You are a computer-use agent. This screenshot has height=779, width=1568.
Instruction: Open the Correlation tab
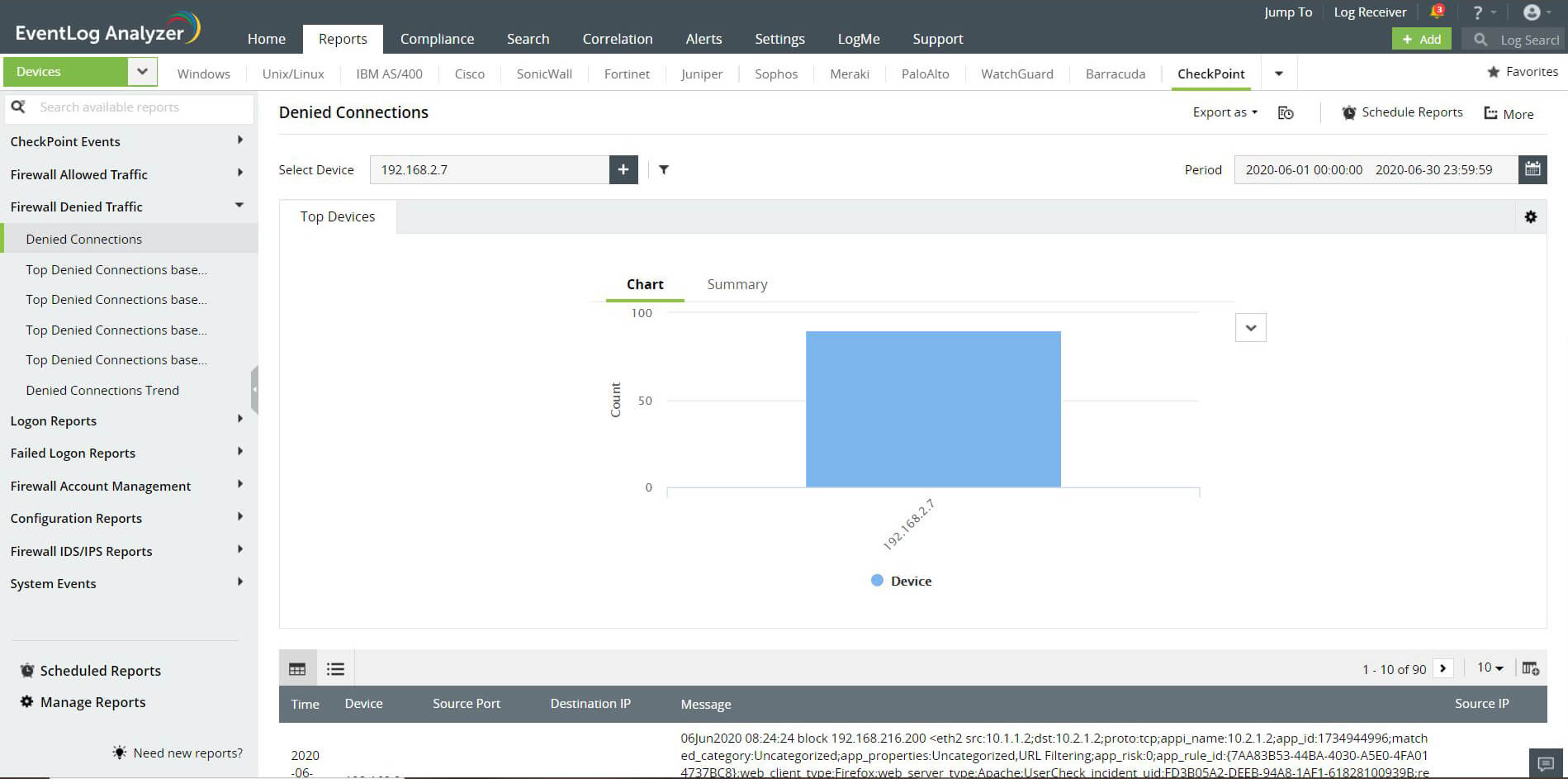pyautogui.click(x=618, y=39)
